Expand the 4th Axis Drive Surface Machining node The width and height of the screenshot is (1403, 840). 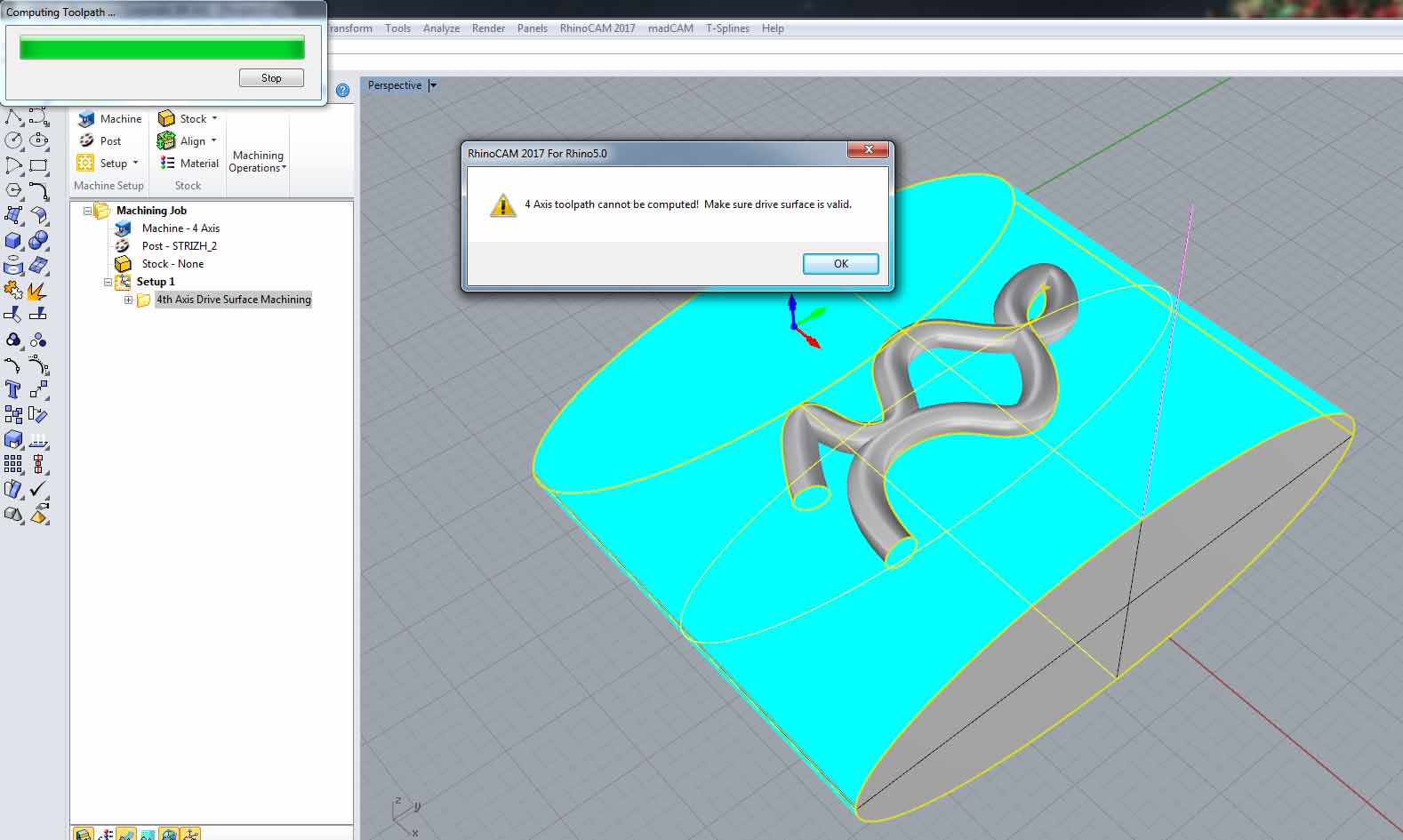[128, 300]
